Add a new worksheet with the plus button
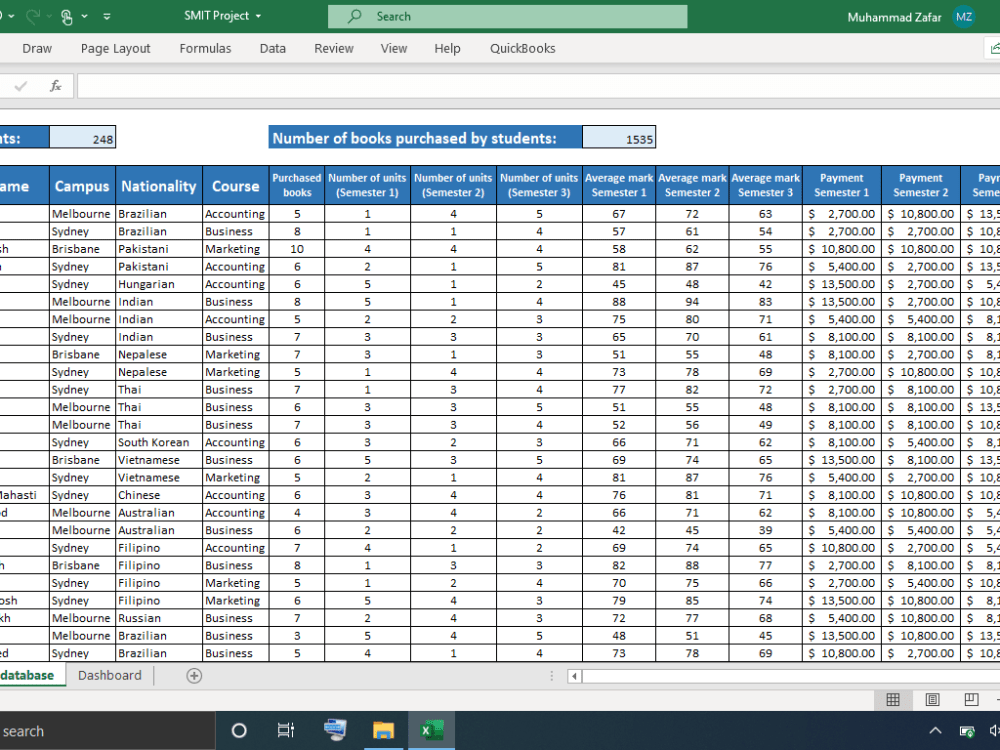Screen dimensions: 1000x750 point(193,675)
